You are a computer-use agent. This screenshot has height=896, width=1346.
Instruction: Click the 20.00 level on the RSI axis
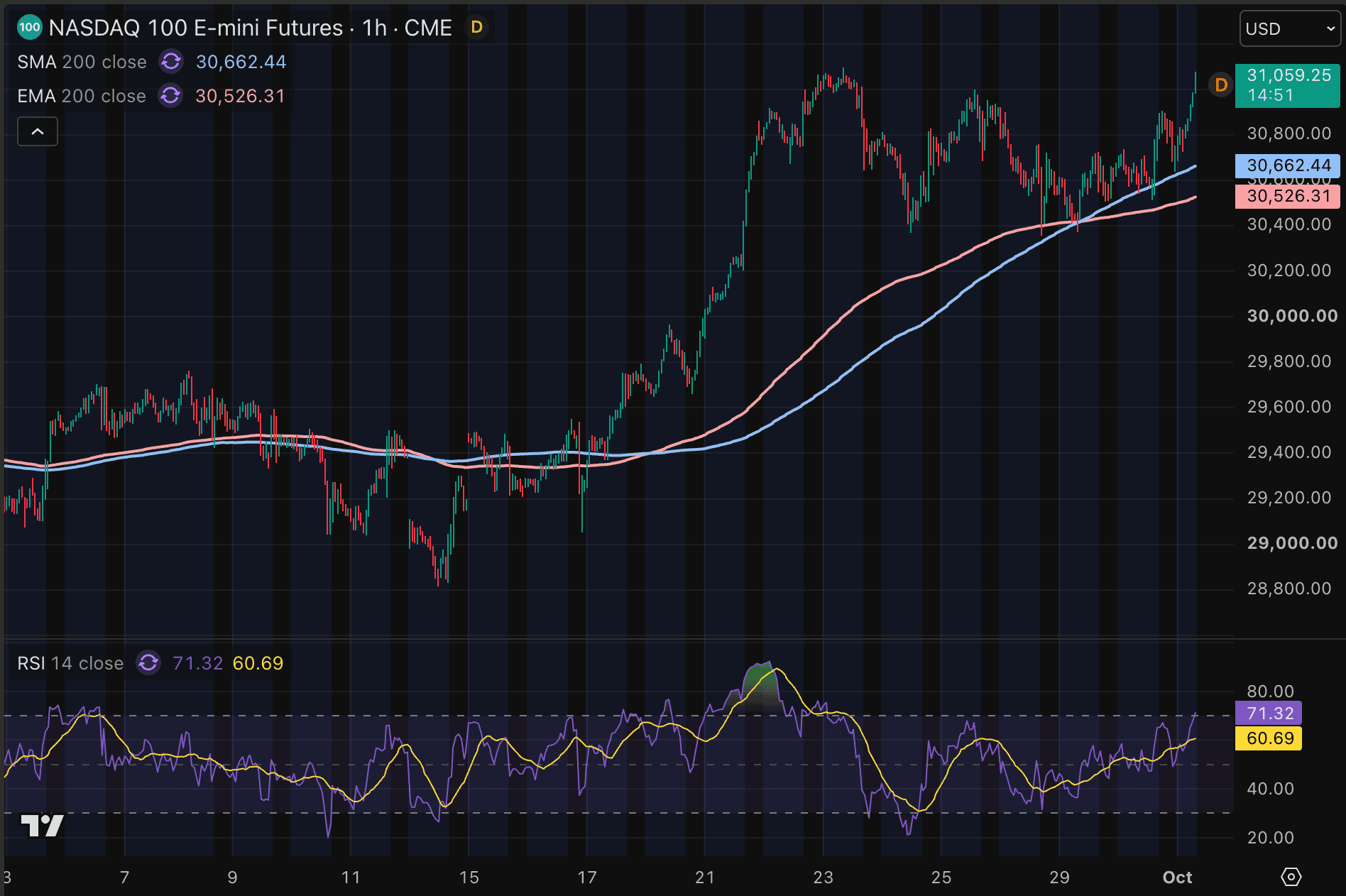pyautogui.click(x=1271, y=838)
